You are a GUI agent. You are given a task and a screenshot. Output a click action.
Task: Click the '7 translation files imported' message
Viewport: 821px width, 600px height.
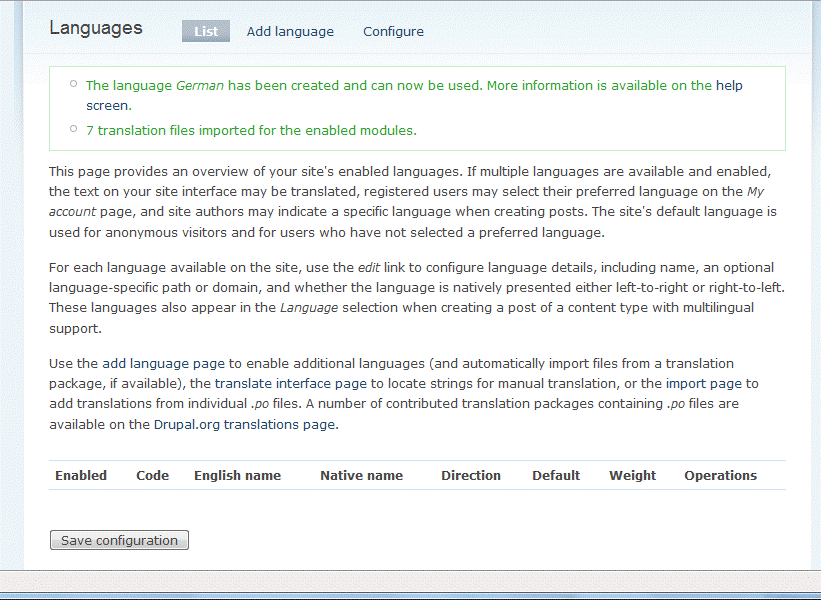coord(251,130)
